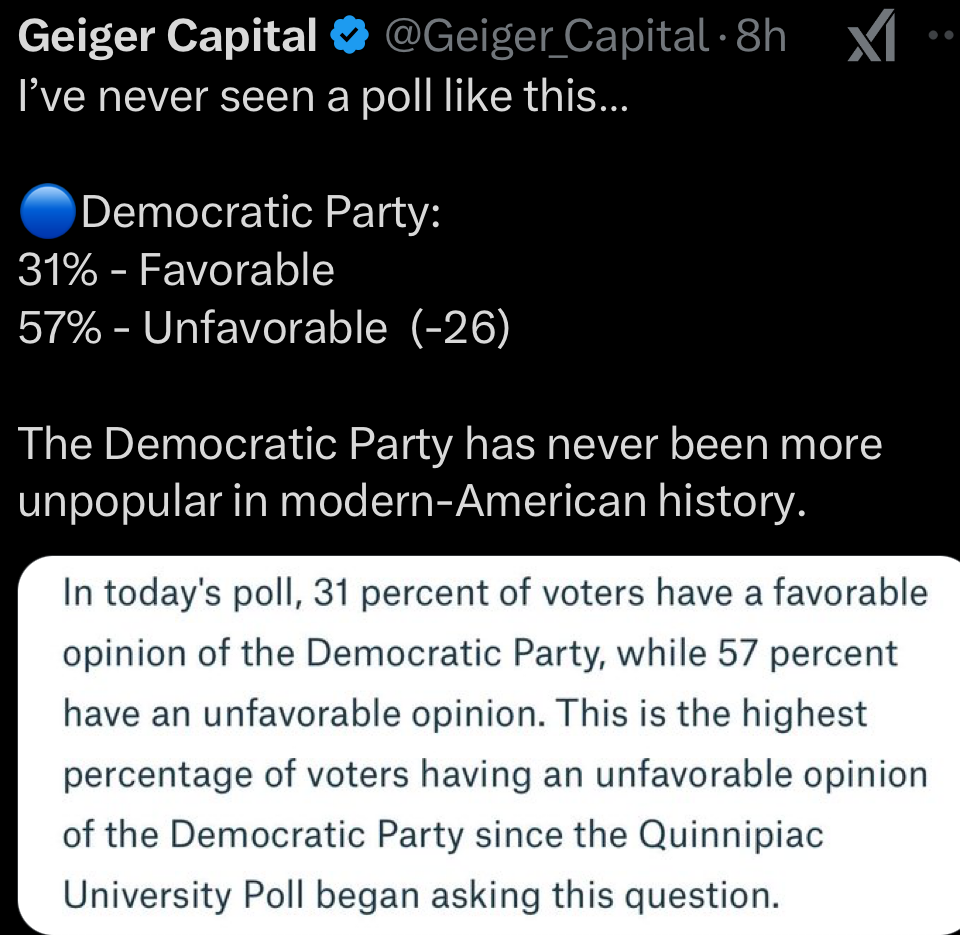Viewport: 960px width, 935px height.
Task: Click "Quinnipiac" in the embedded image
Action: (735, 834)
